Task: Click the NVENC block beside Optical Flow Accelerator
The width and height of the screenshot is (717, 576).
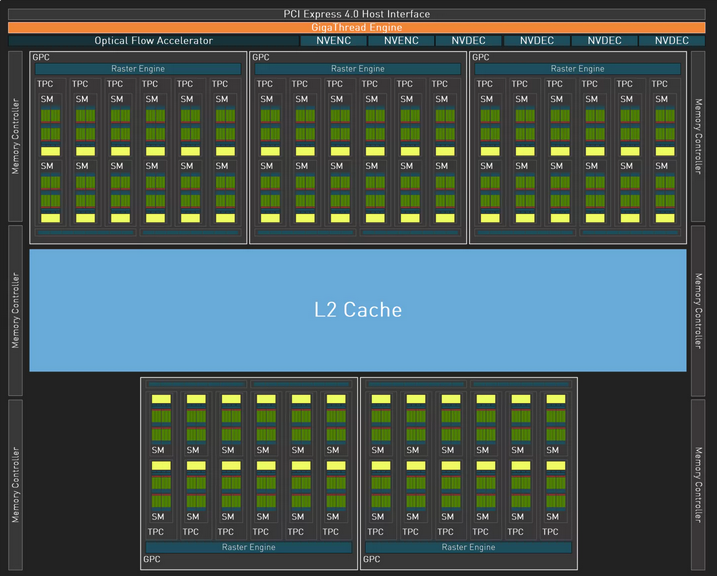Action: (333, 41)
